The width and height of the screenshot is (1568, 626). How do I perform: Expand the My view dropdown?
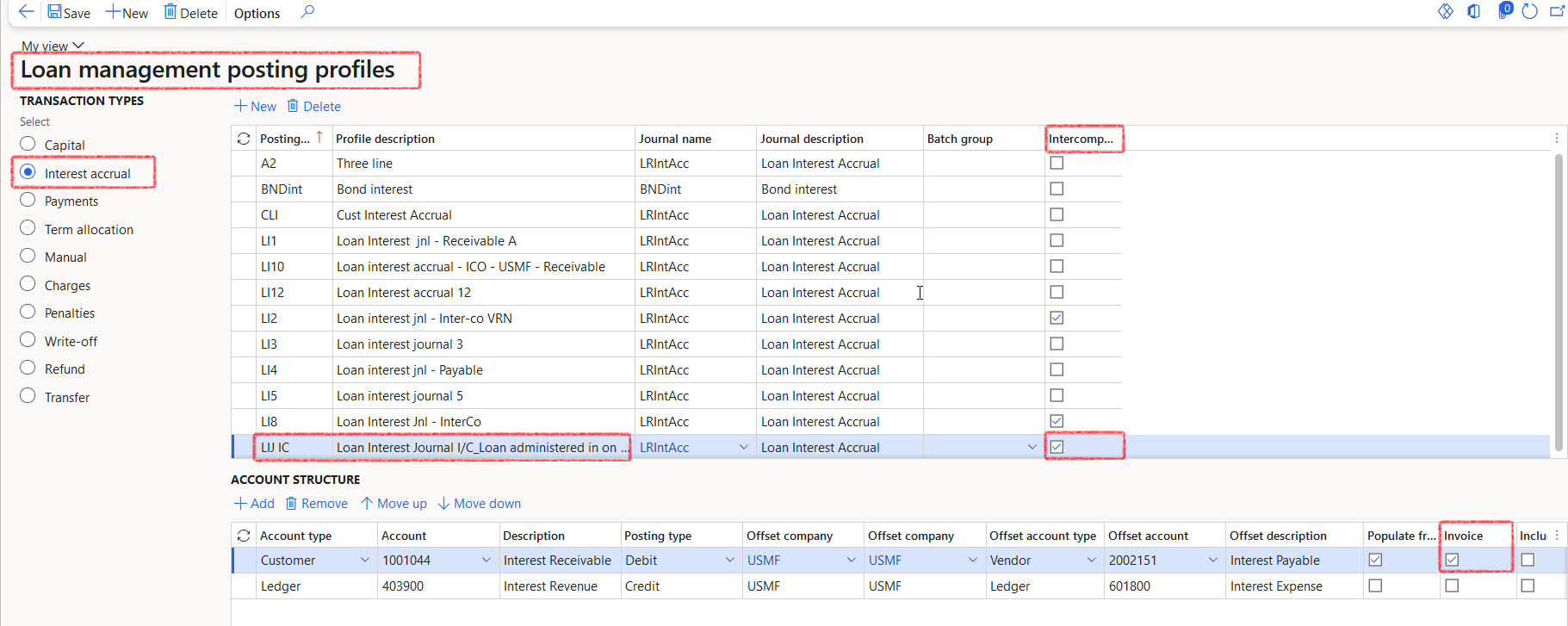click(x=53, y=46)
